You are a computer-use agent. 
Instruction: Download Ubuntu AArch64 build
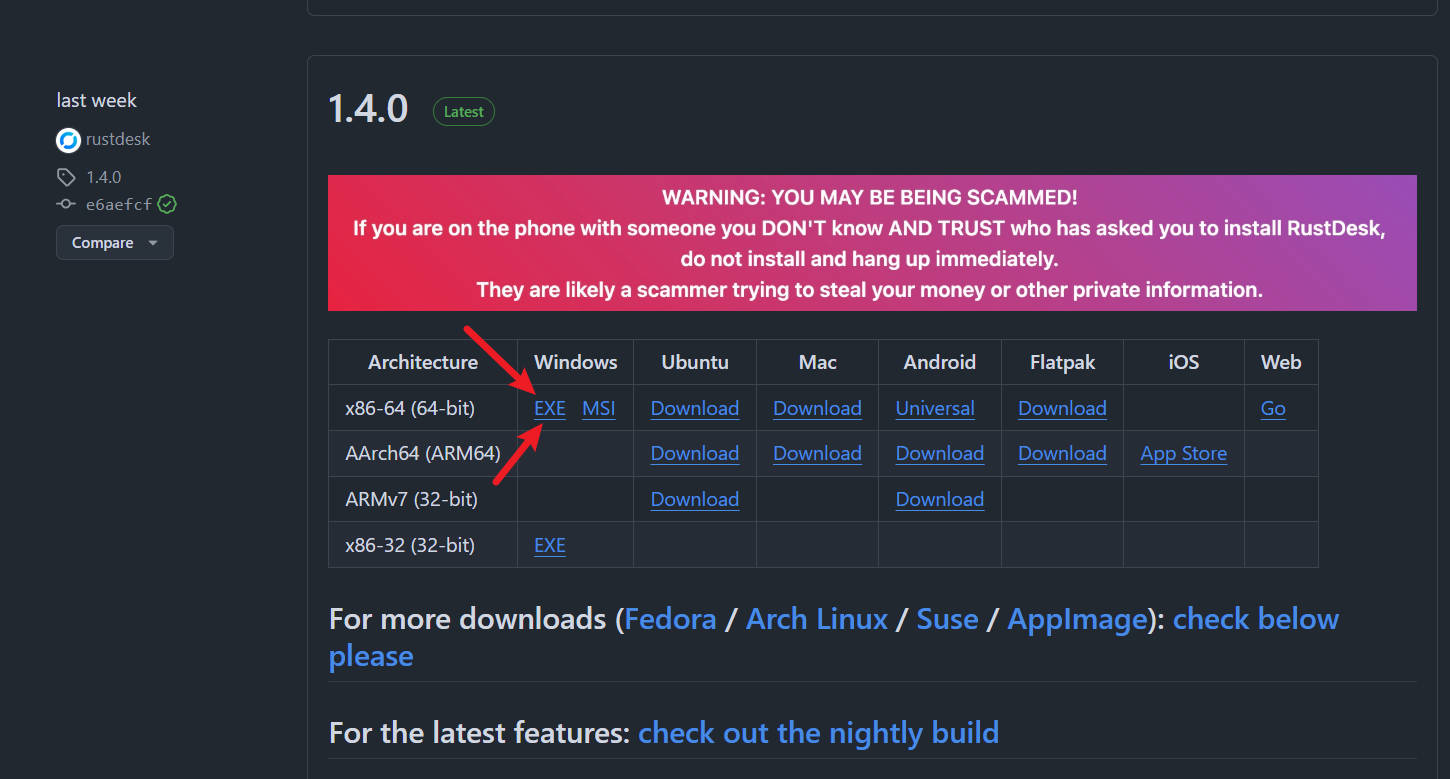(x=695, y=453)
